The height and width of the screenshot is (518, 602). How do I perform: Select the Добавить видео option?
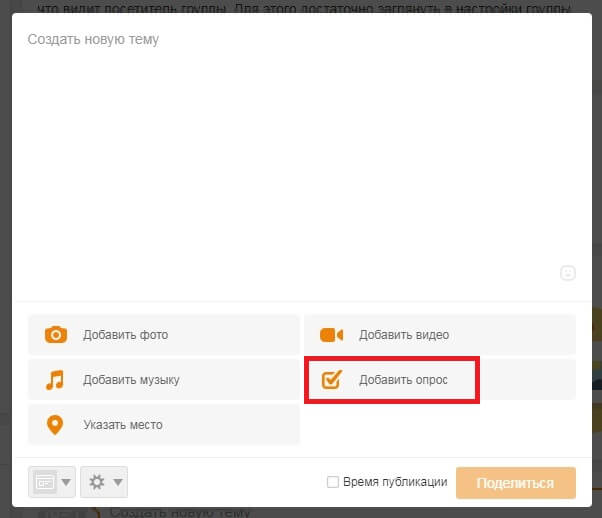tap(404, 335)
